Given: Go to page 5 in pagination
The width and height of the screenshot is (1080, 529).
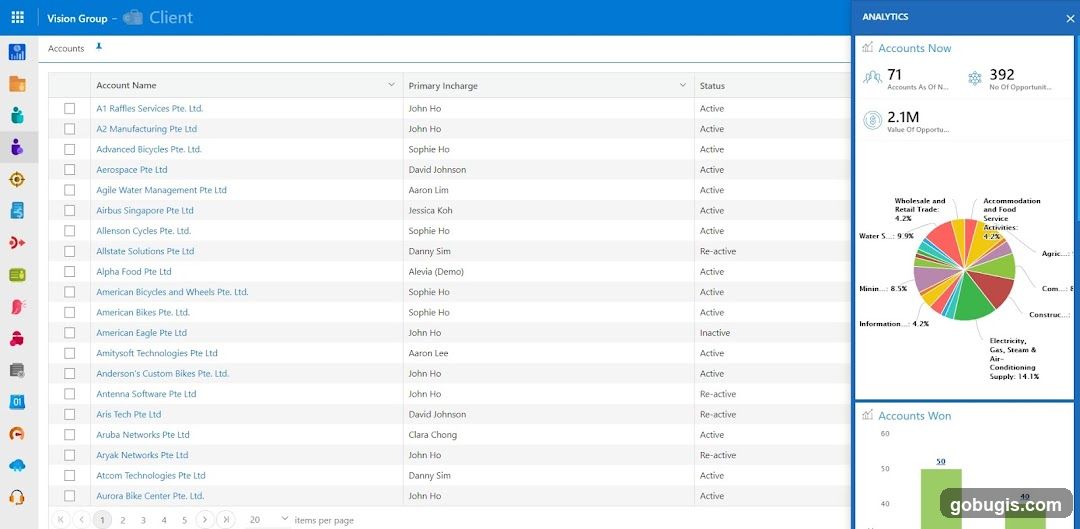Looking at the screenshot, I should coord(185,520).
